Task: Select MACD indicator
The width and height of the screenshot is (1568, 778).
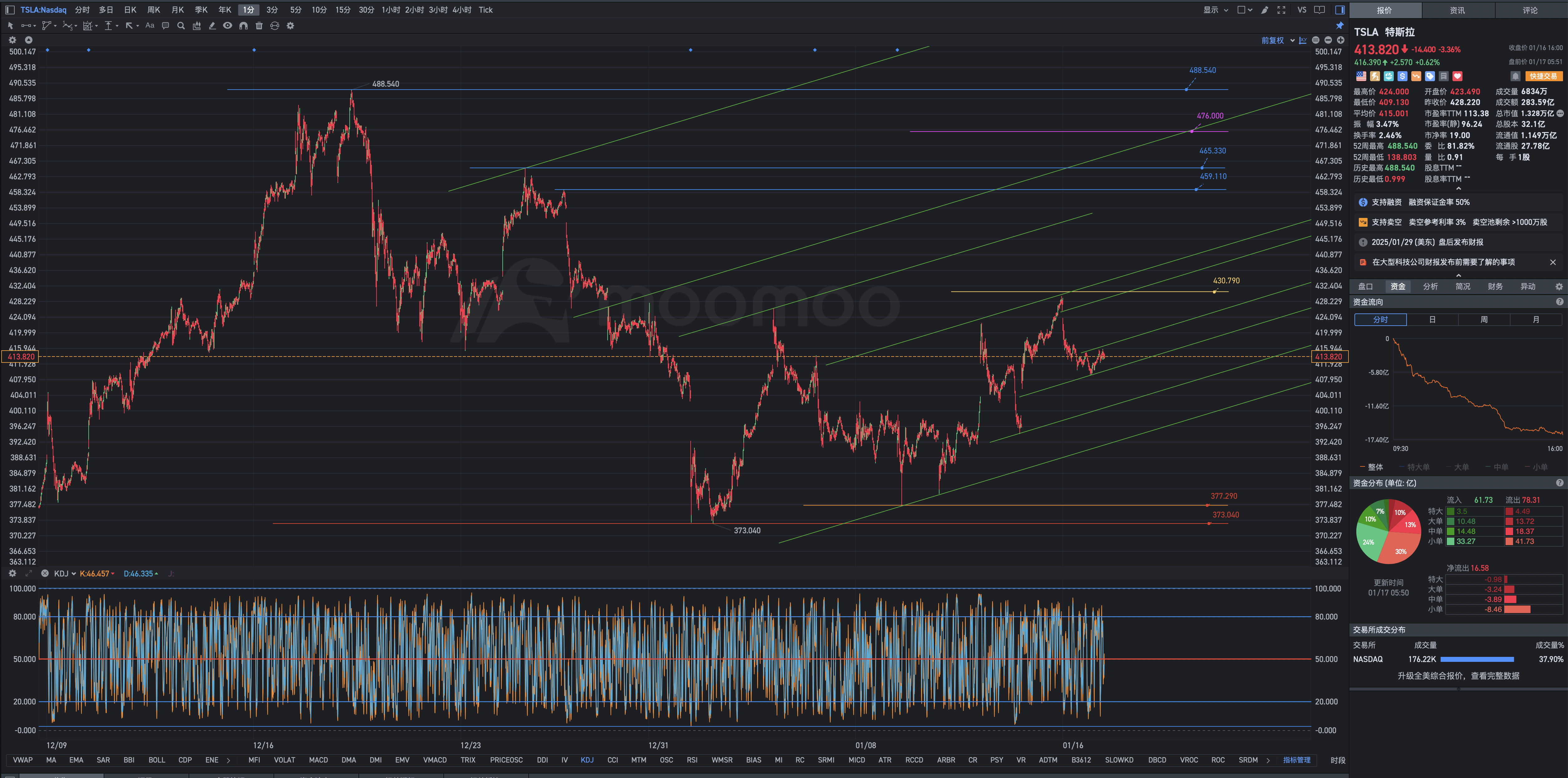Action: (x=318, y=760)
